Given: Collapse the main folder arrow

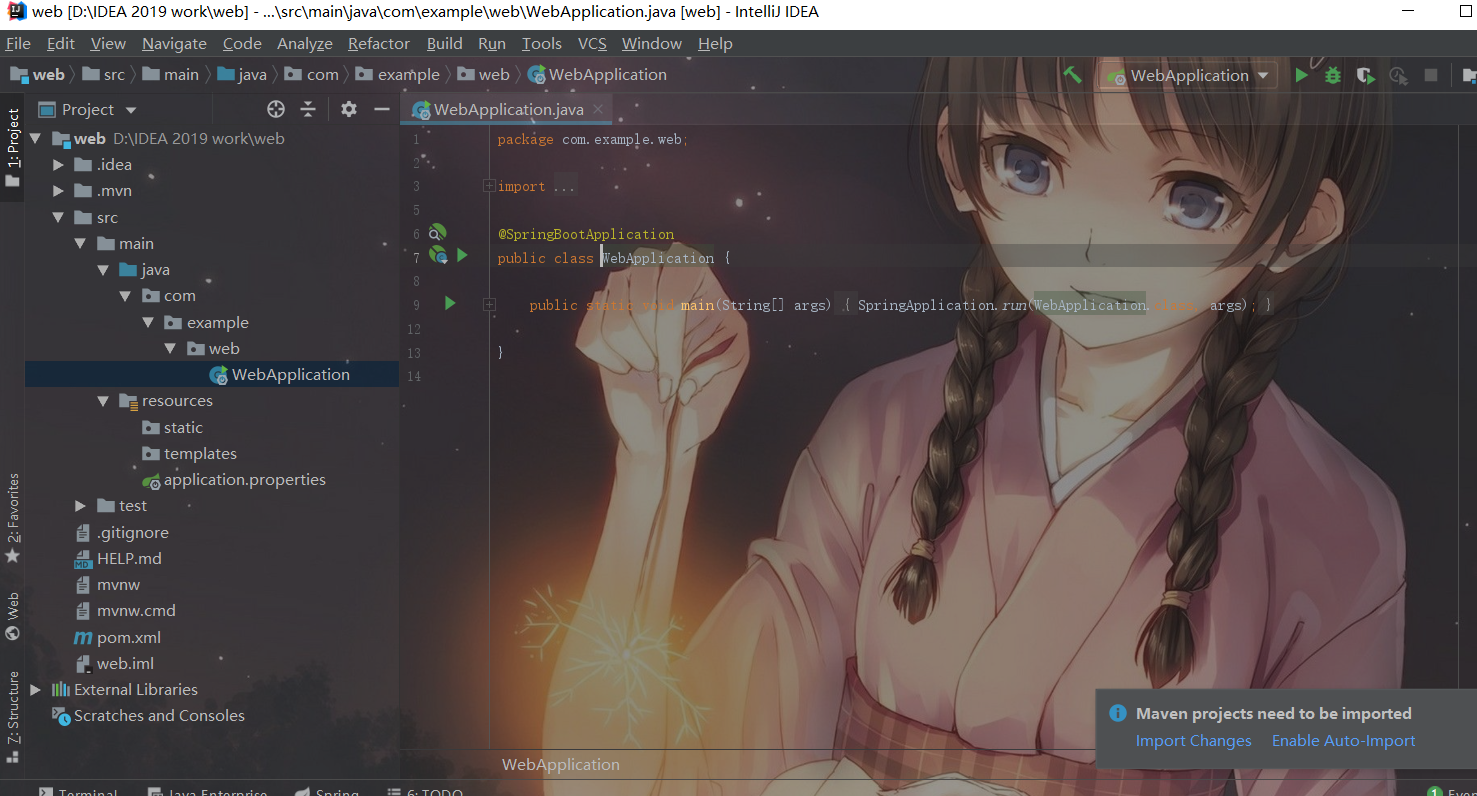Looking at the screenshot, I should click(x=80, y=243).
